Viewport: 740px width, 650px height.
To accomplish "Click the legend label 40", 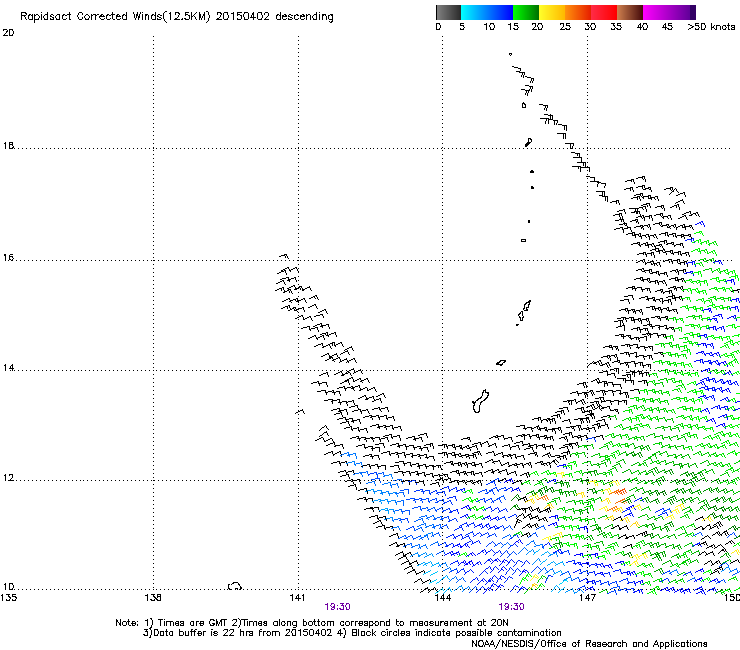I will pos(642,27).
